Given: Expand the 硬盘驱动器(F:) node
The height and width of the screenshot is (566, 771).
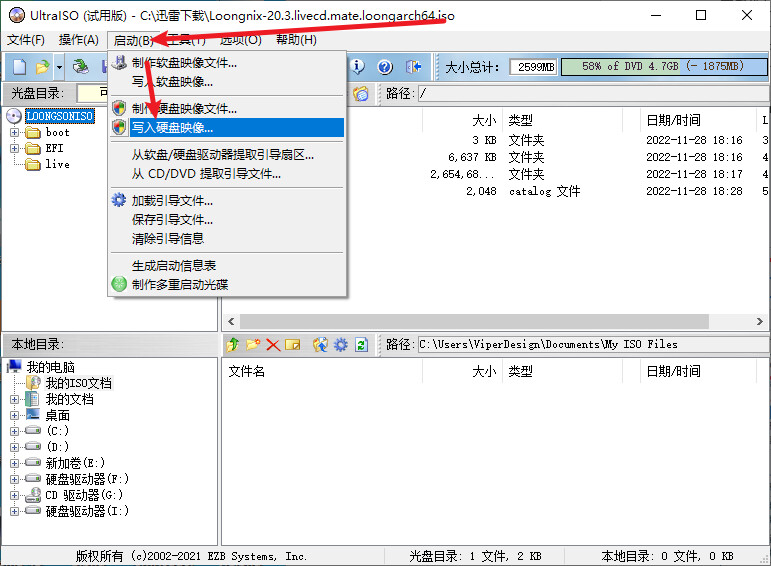Looking at the screenshot, I should 14,479.
